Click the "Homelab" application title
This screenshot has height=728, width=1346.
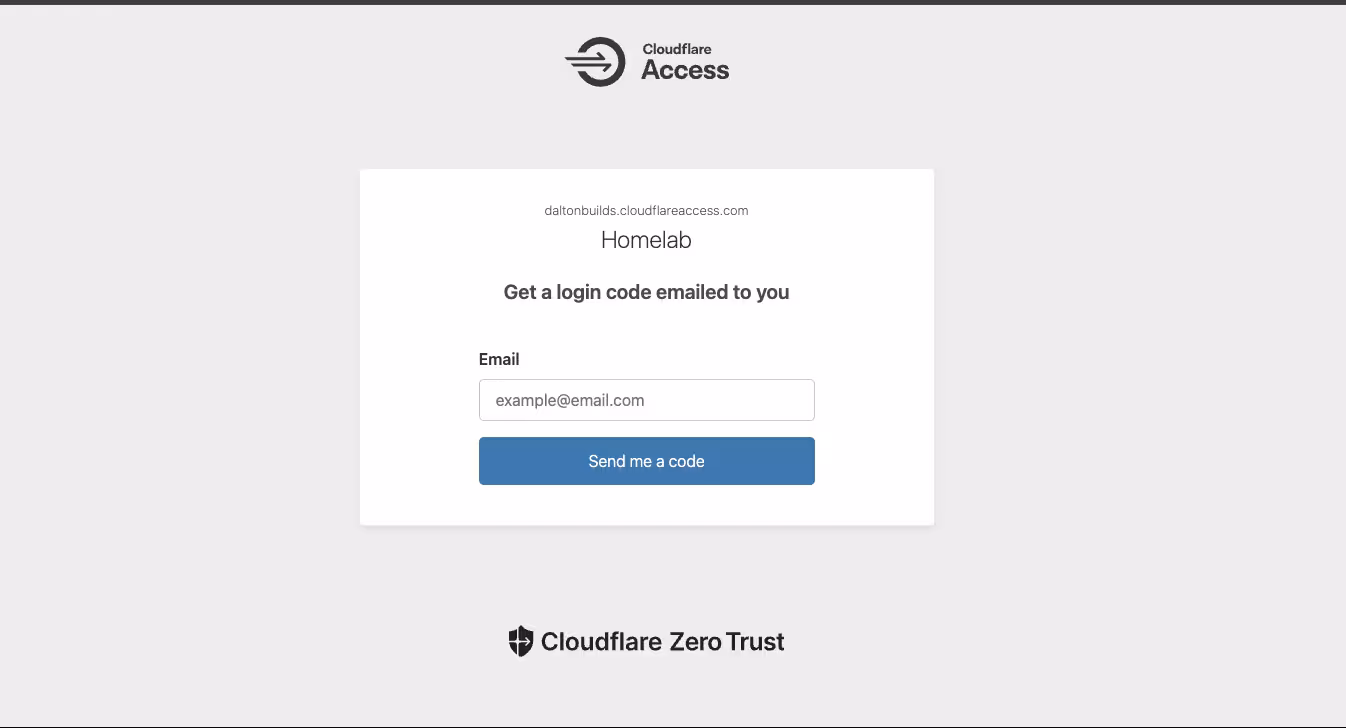click(x=646, y=240)
